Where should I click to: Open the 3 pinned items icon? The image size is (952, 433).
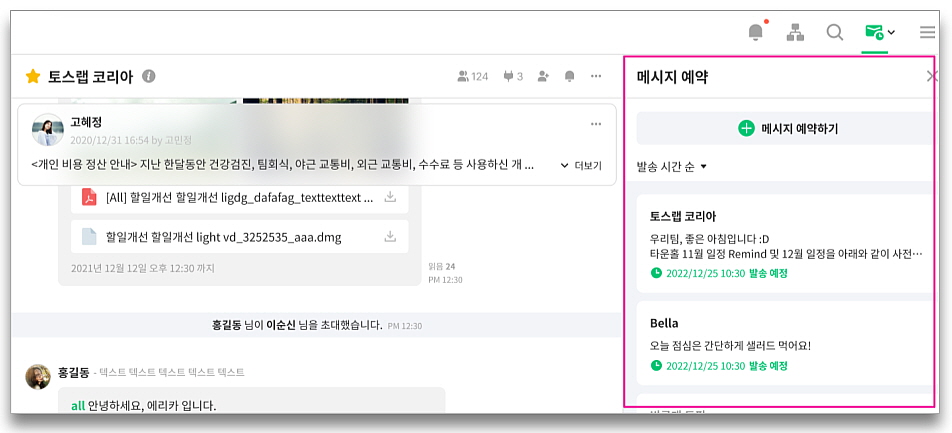[513, 76]
